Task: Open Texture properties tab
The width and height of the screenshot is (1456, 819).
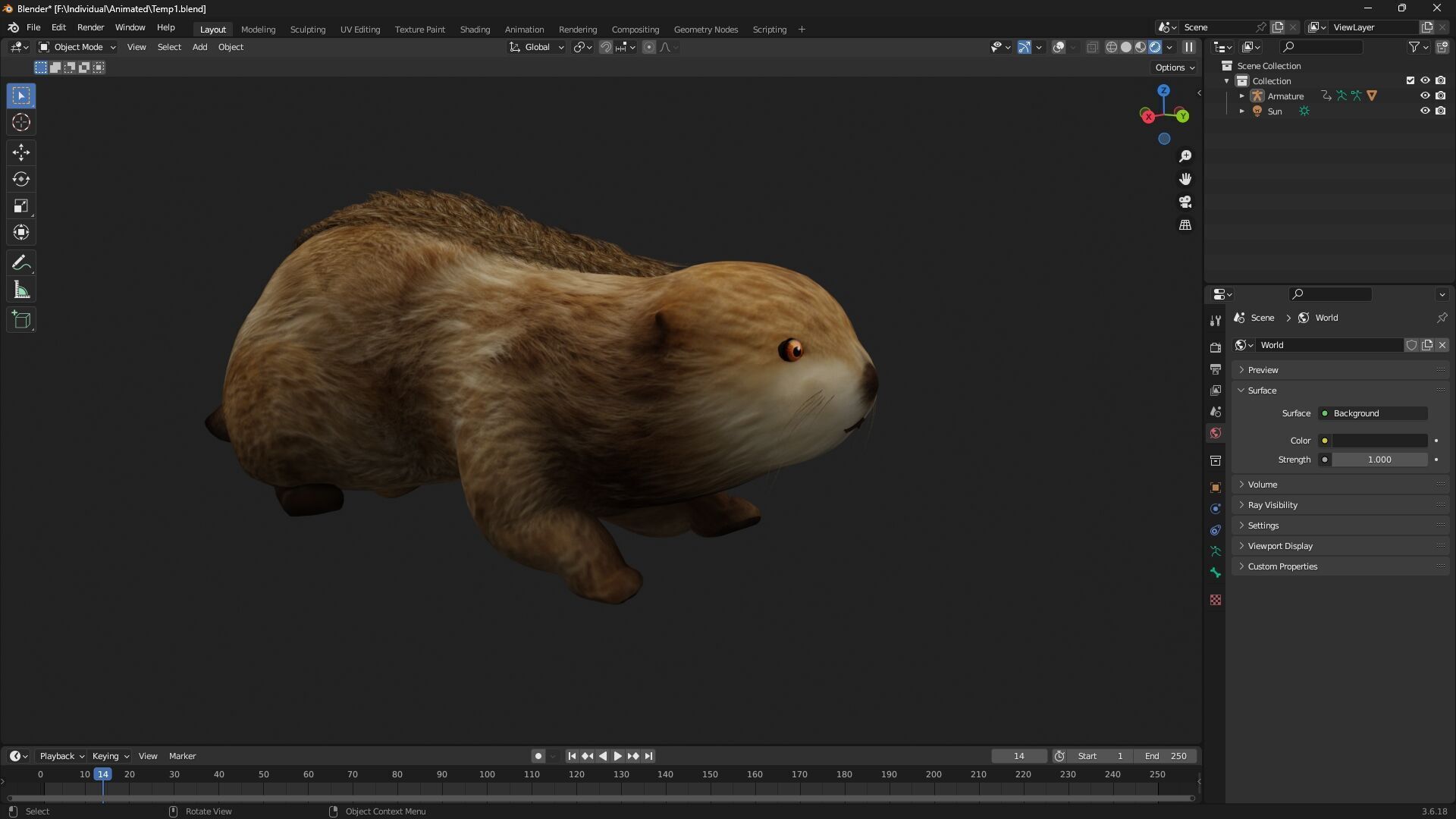Action: 1216,600
